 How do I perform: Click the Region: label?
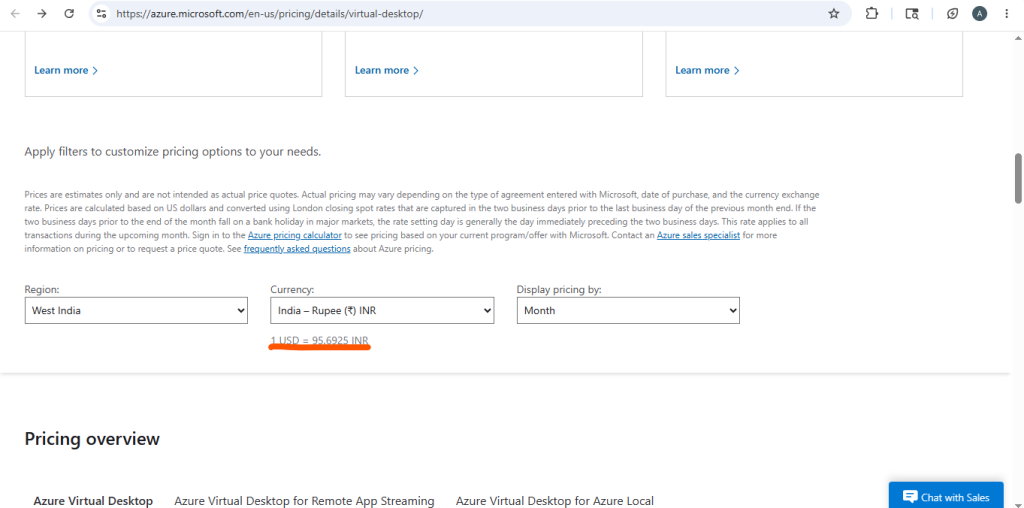[42, 289]
